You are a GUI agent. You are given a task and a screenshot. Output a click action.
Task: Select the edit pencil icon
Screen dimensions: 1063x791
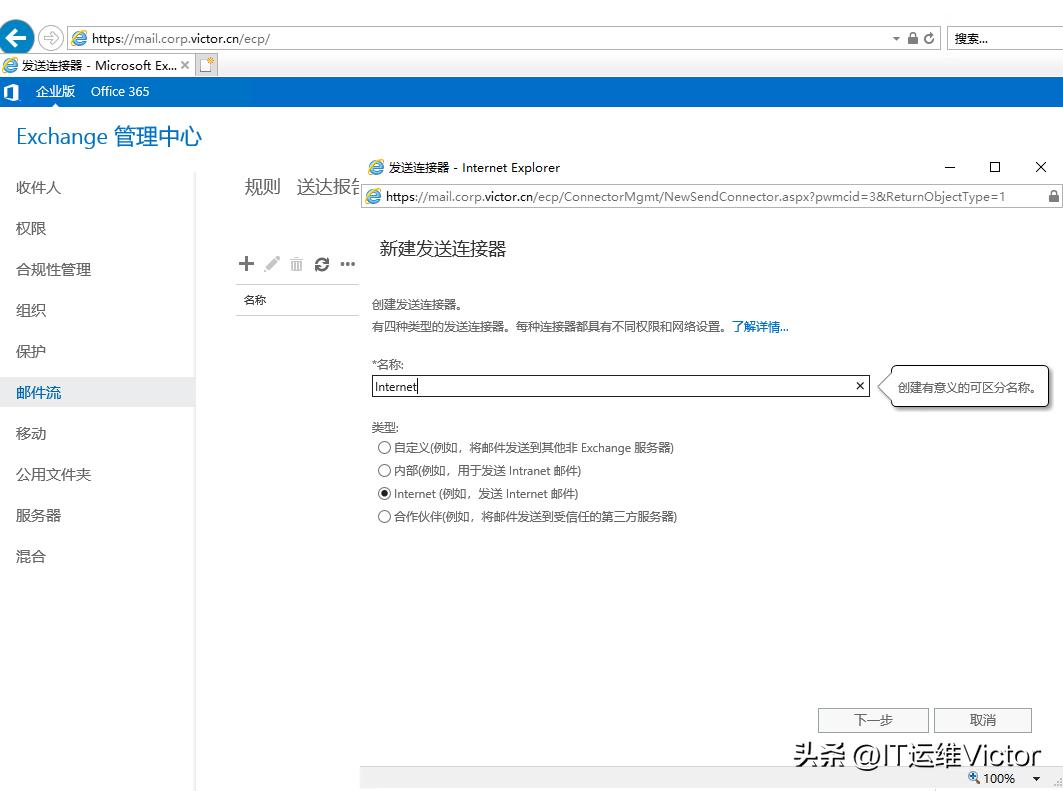tap(271, 263)
